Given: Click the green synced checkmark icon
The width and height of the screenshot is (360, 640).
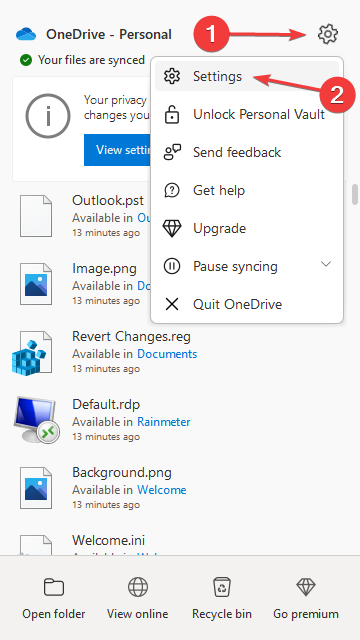Looking at the screenshot, I should pyautogui.click(x=26, y=60).
